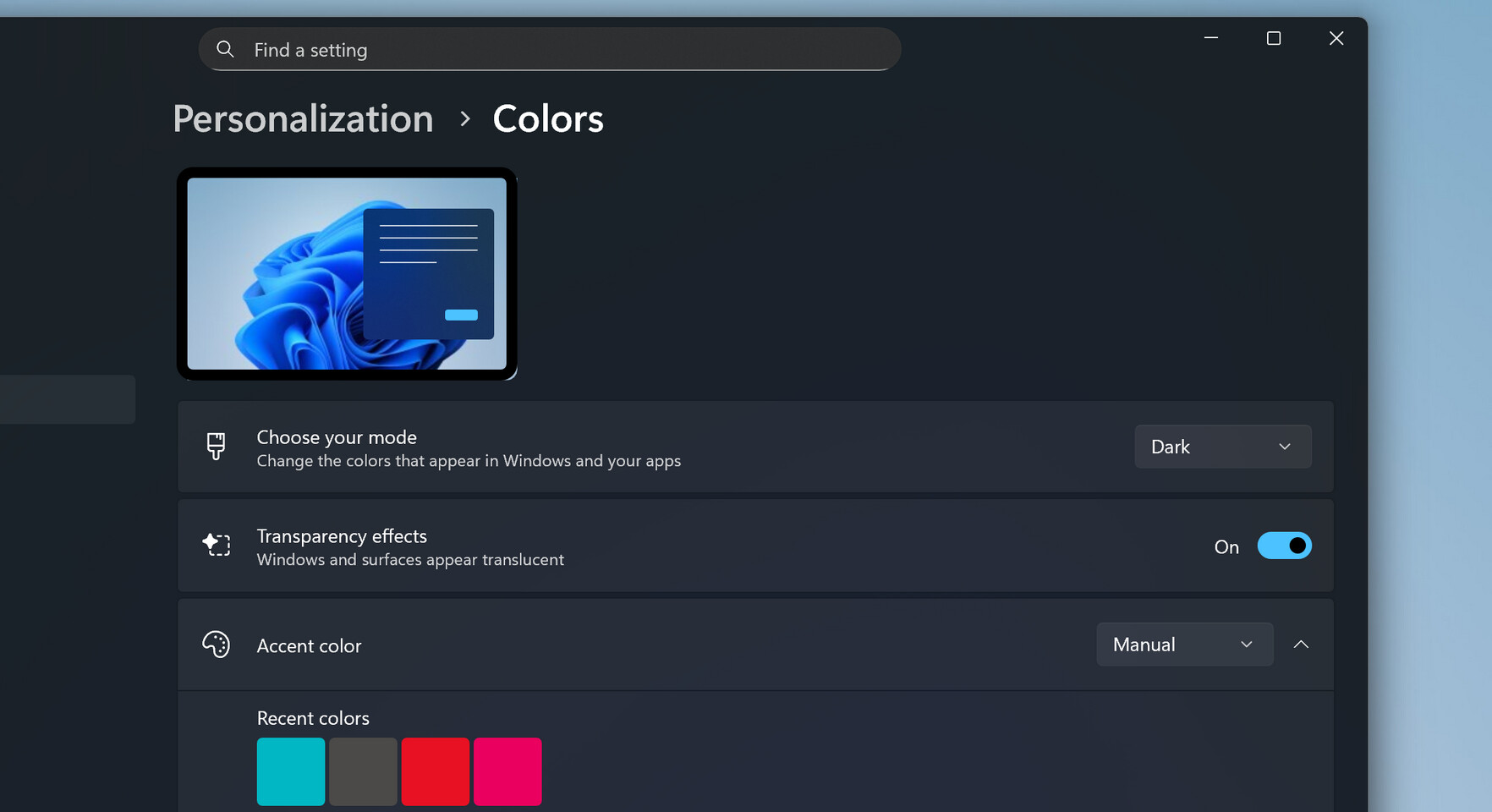Click the blue window graphic inside the preview
This screenshot has width=1492, height=812.
coord(429,271)
